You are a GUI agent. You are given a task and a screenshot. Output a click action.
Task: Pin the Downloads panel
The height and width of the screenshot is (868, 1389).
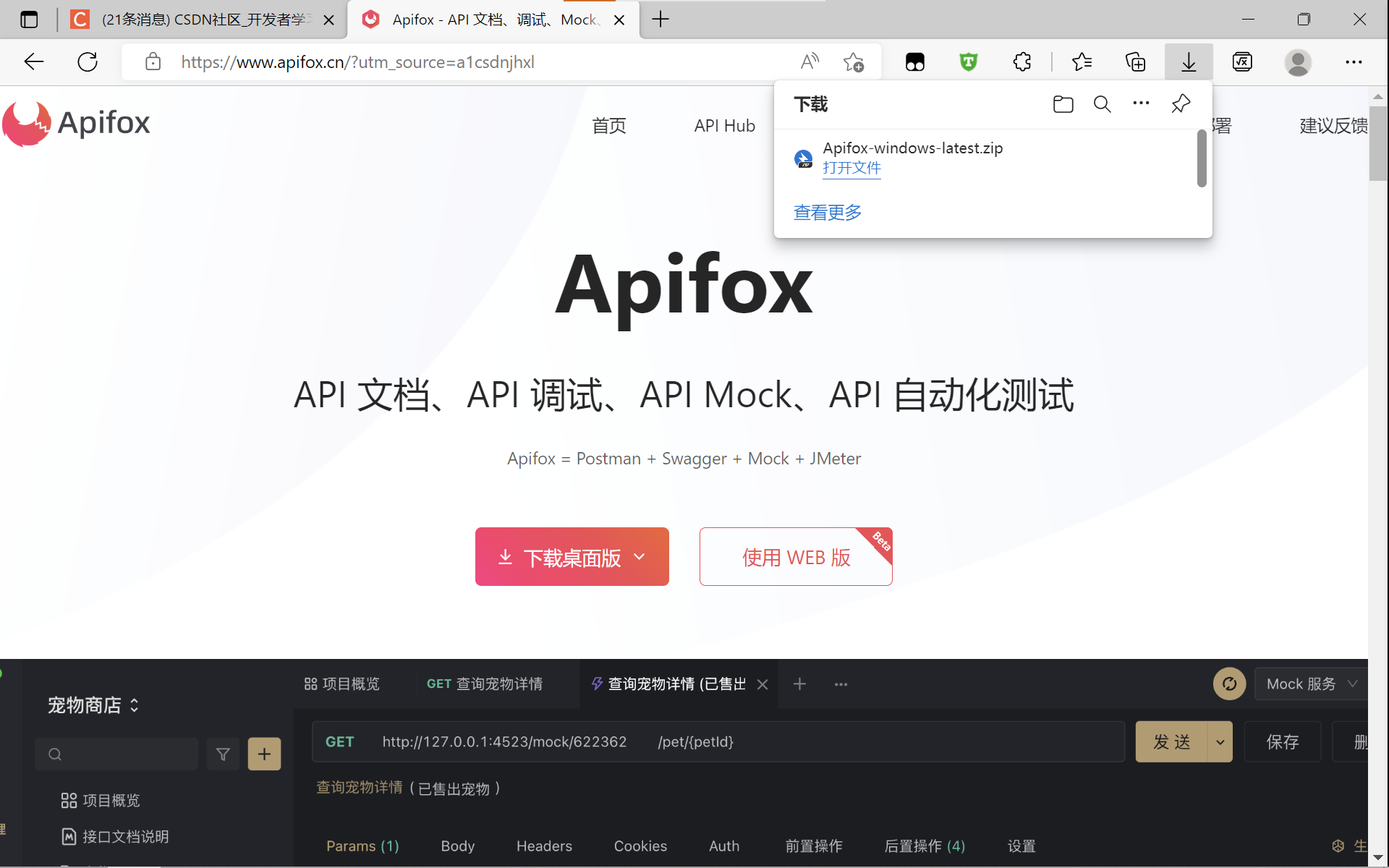click(1181, 104)
